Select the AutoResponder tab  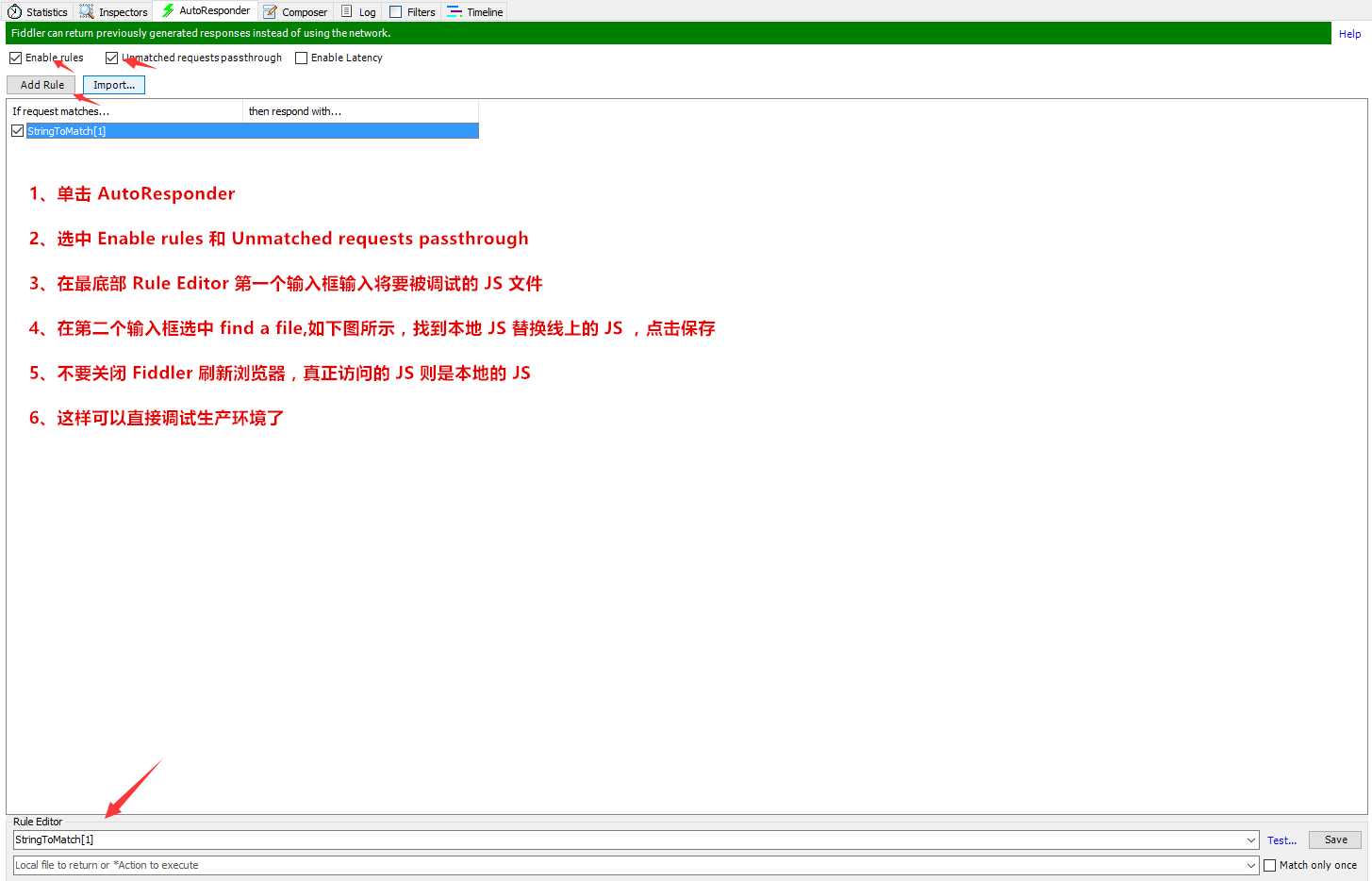tap(206, 11)
